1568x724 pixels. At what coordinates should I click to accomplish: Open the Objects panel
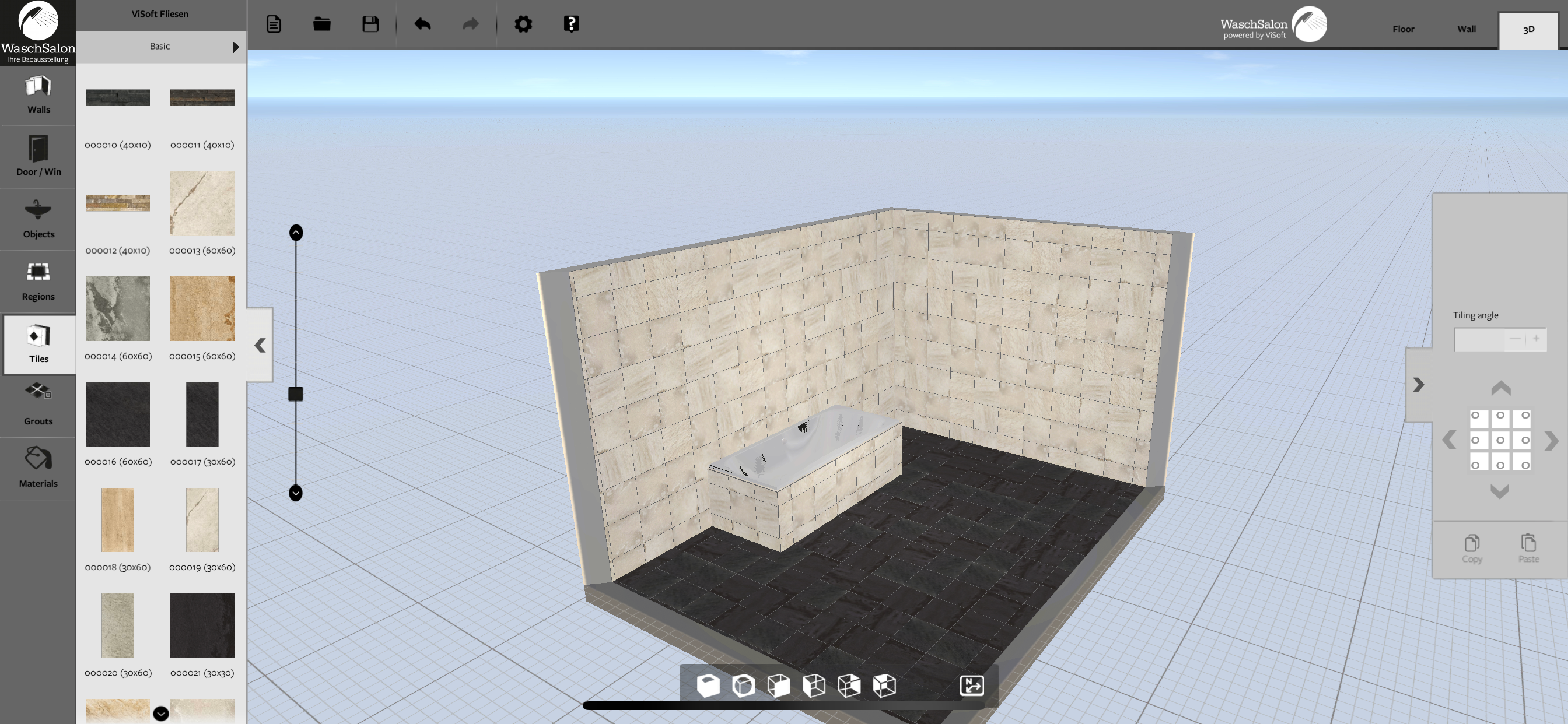[38, 219]
